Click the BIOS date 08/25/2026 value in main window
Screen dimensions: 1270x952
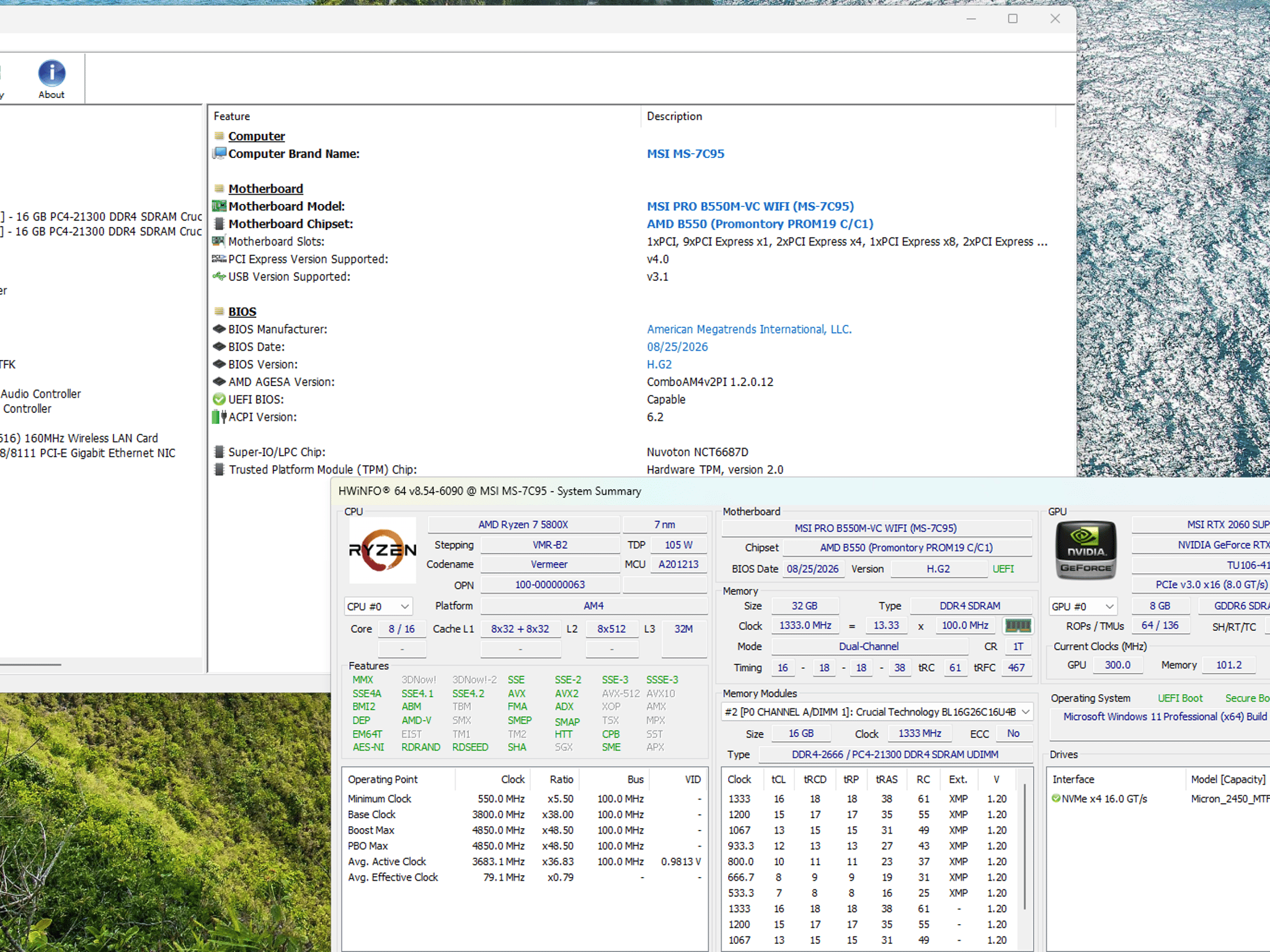pyautogui.click(x=677, y=346)
